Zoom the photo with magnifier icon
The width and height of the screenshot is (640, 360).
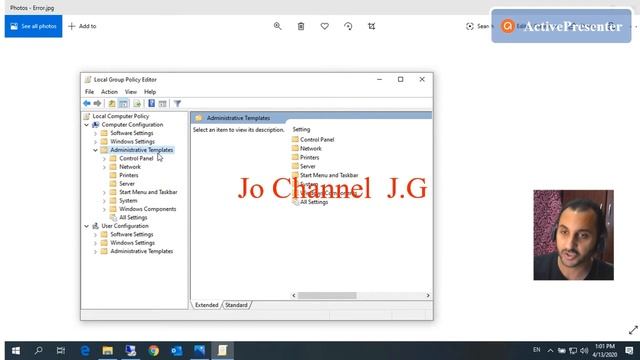278,26
